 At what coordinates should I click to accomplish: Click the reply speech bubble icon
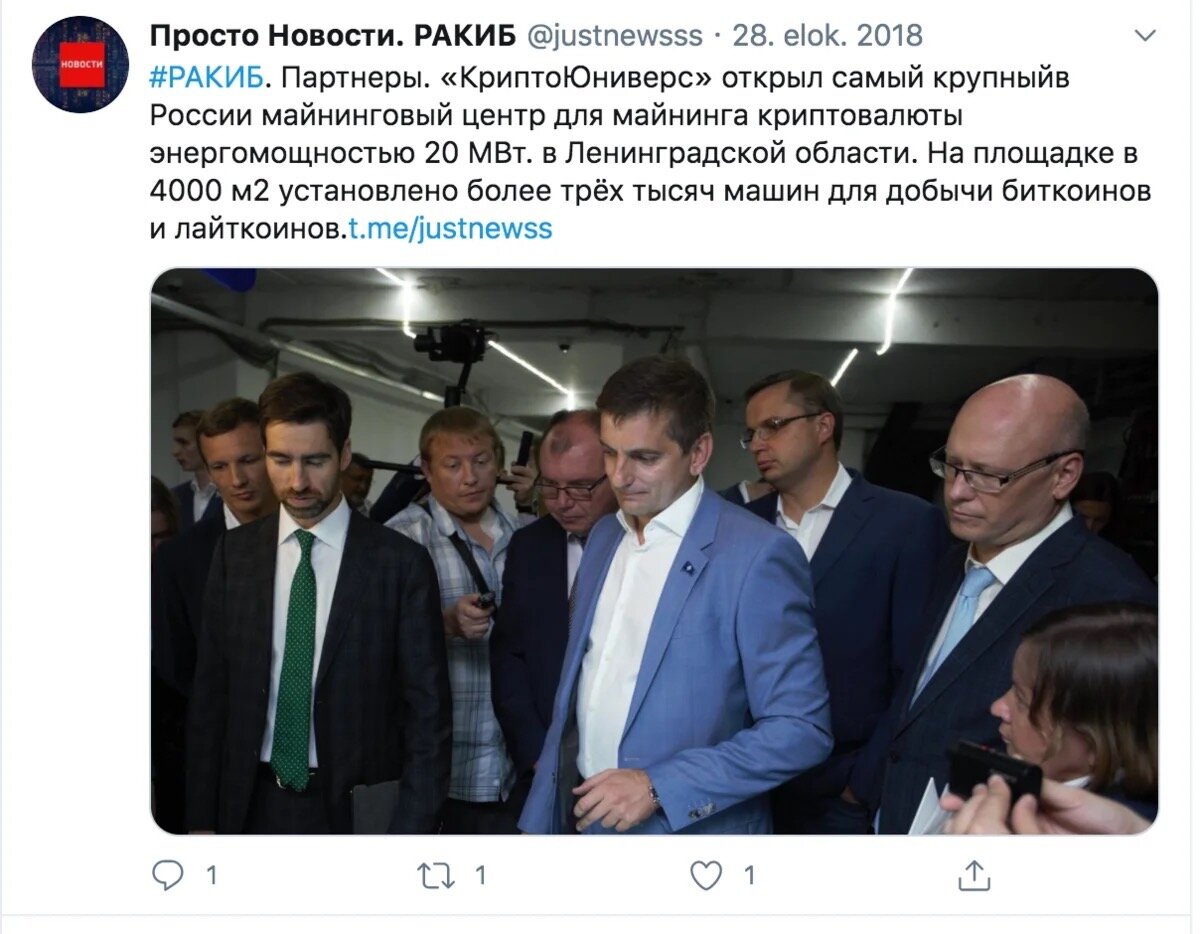click(x=168, y=876)
